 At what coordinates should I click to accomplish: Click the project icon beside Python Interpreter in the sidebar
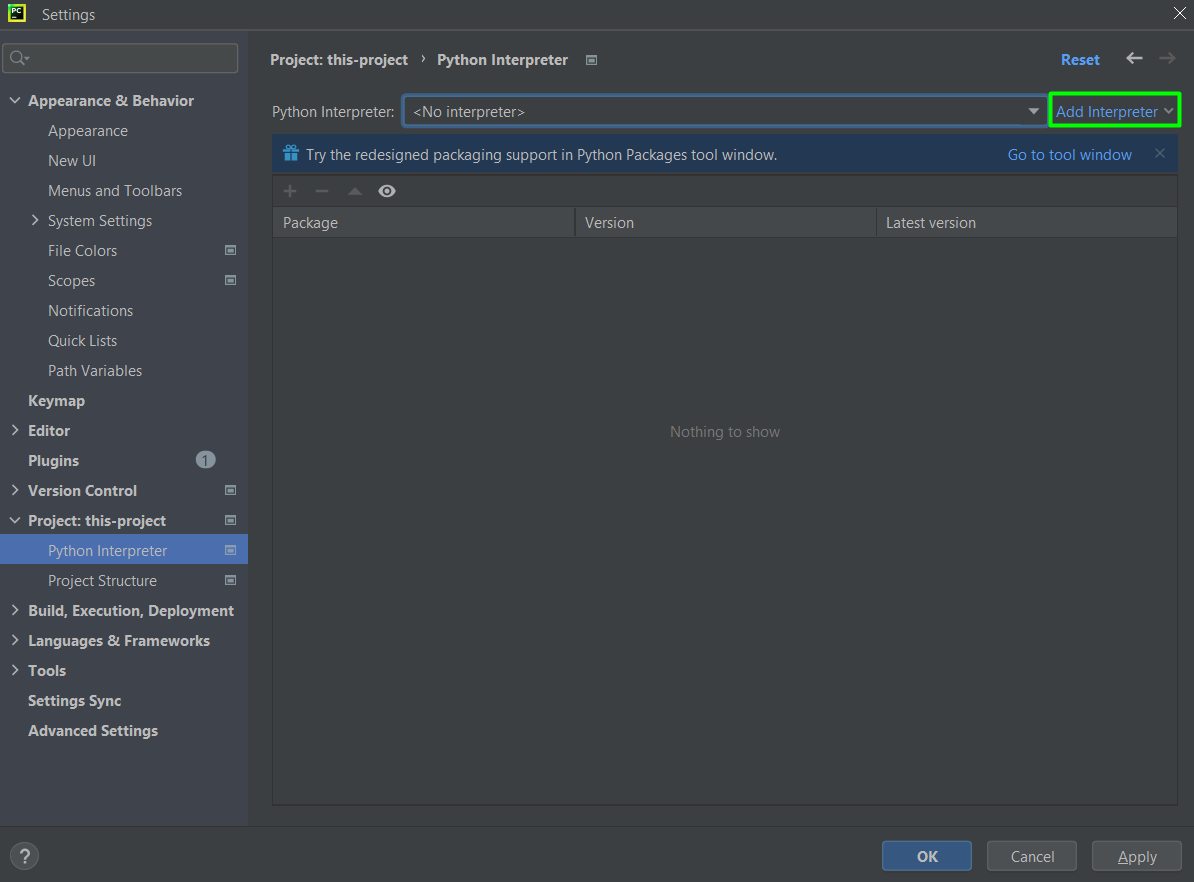[x=231, y=550]
